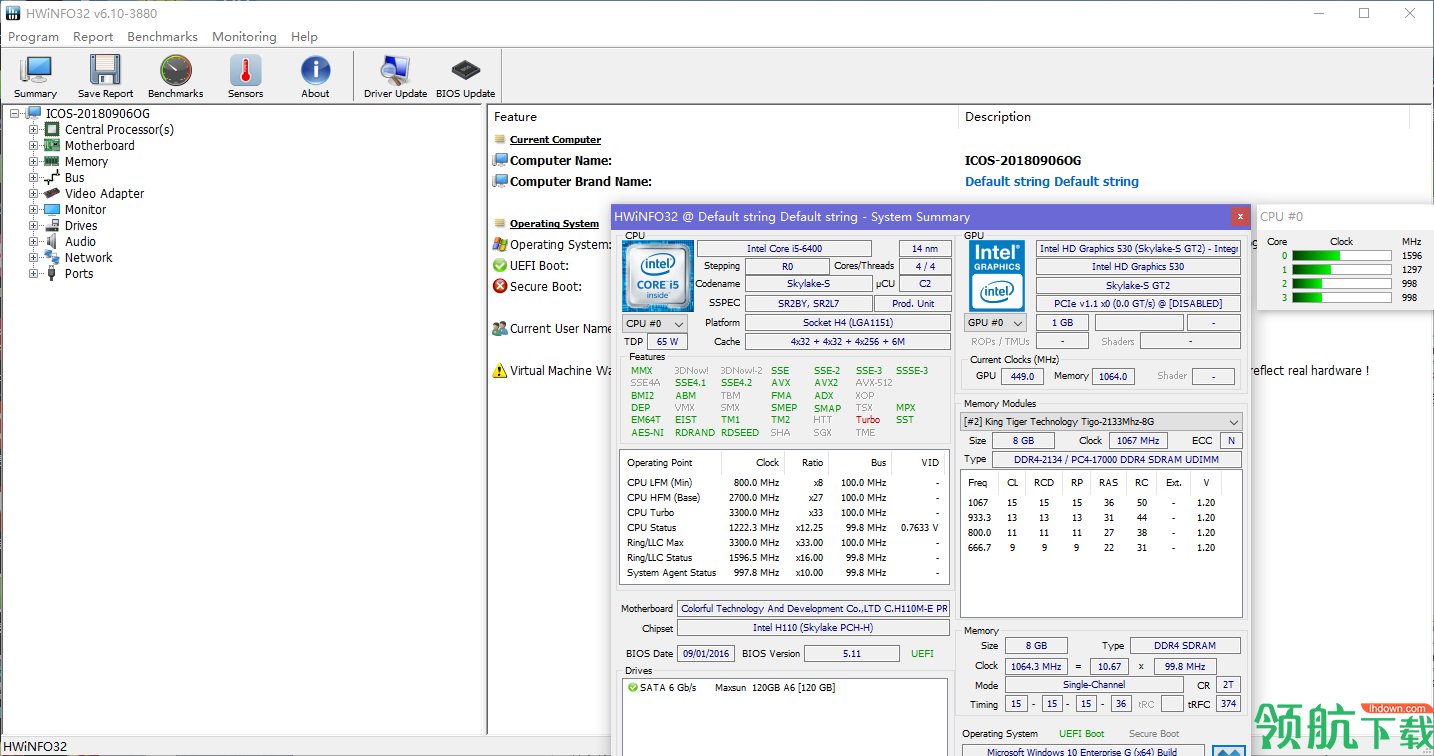Viewport: 1434px width, 756px height.
Task: Click the Network tree icon
Action: (52, 257)
